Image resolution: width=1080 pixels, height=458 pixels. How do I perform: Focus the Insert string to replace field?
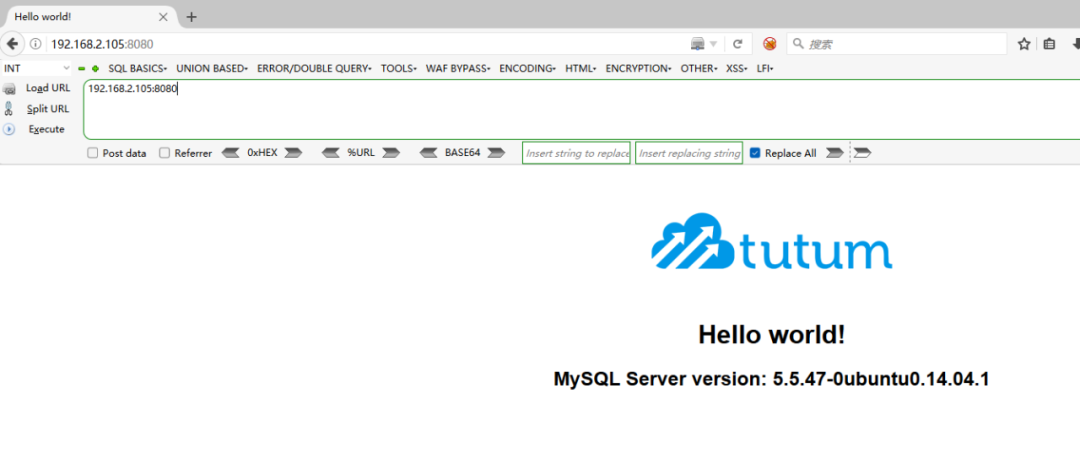pos(577,153)
